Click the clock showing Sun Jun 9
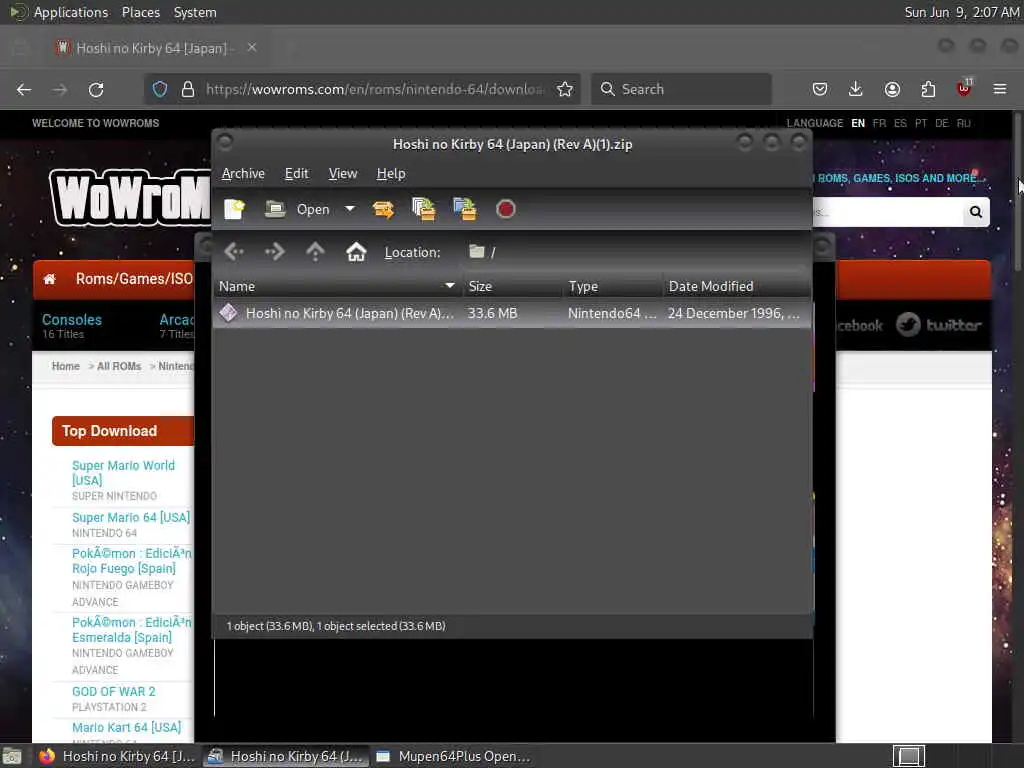Viewport: 1024px width, 768px height. tap(961, 12)
